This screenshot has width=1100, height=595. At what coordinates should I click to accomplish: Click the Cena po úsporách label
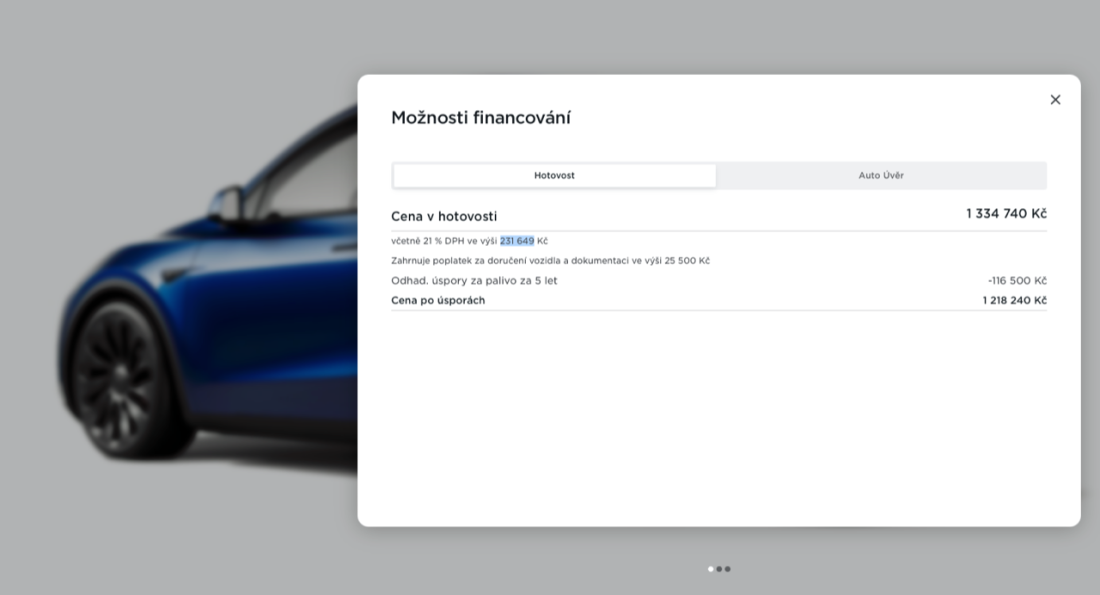(x=437, y=301)
